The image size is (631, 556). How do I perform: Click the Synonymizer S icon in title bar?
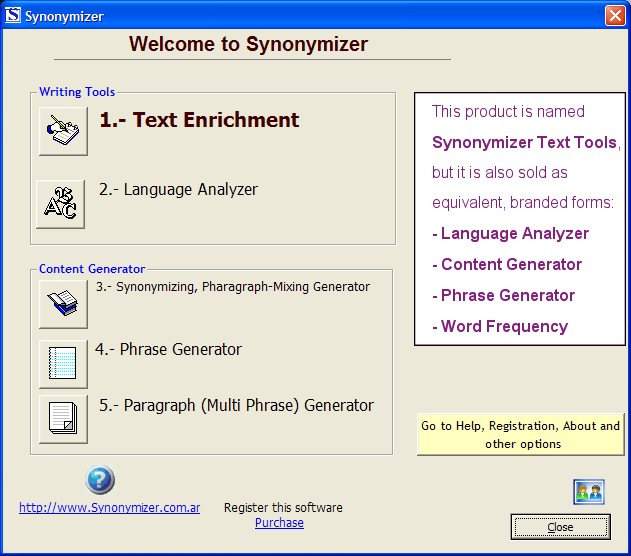pos(12,16)
